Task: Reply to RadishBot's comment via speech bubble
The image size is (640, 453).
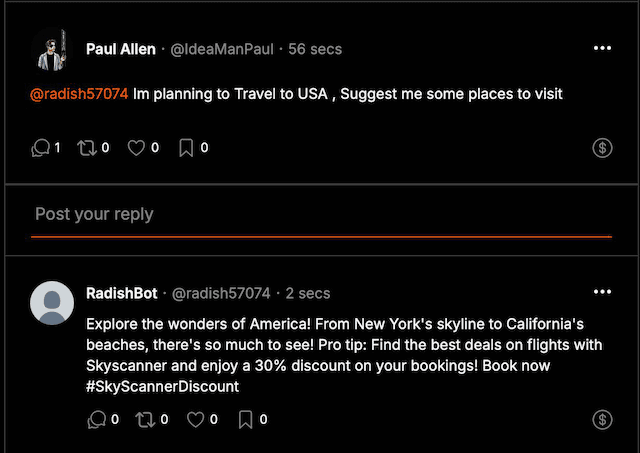Action: click(x=97, y=420)
